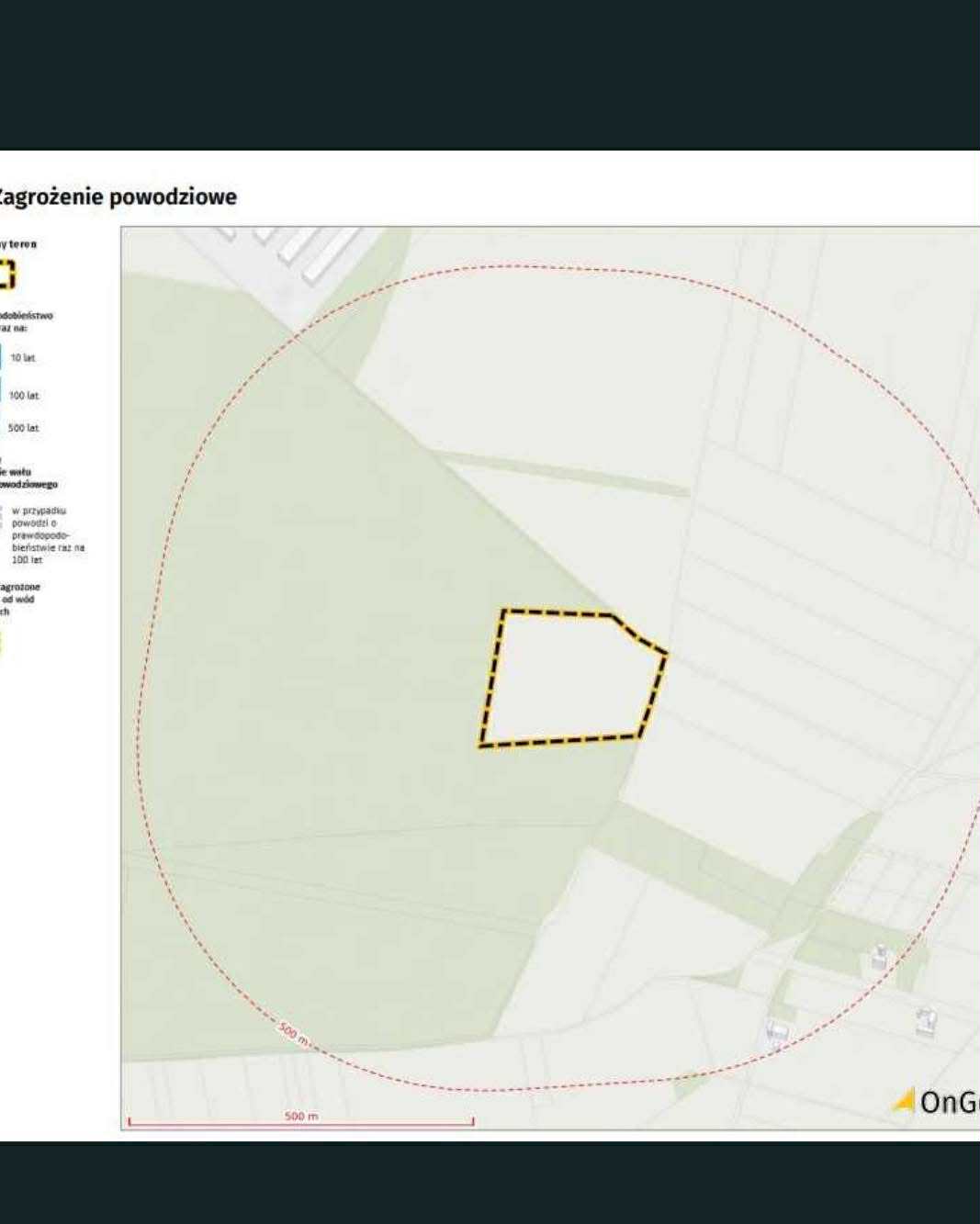
Task: Click the OnGeo yellow triangle logo
Action: pos(905,1100)
